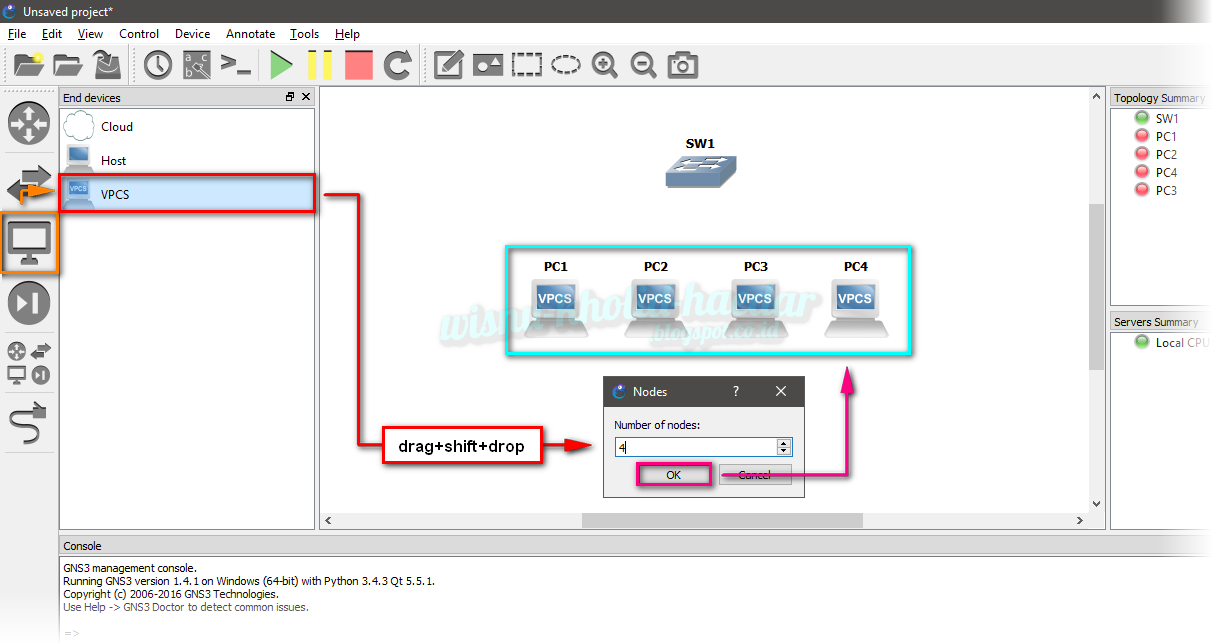
Task: Open console to all devices icon
Action: [x=236, y=65]
